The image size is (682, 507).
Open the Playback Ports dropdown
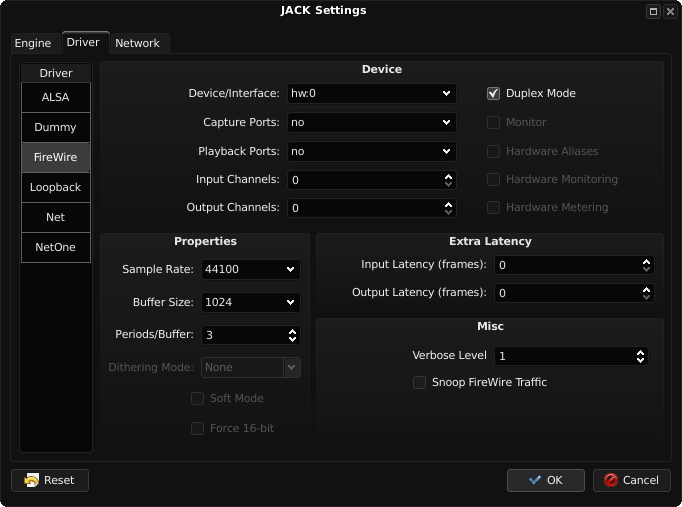tap(371, 151)
